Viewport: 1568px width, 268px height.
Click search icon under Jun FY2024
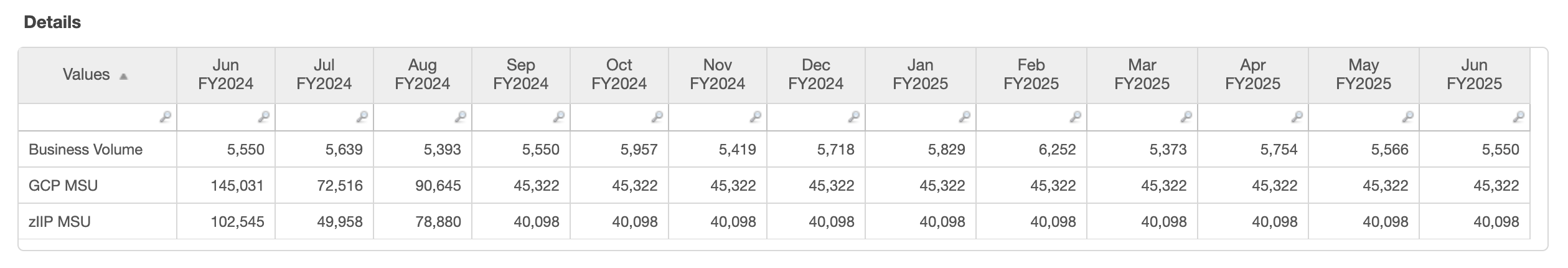tap(263, 117)
